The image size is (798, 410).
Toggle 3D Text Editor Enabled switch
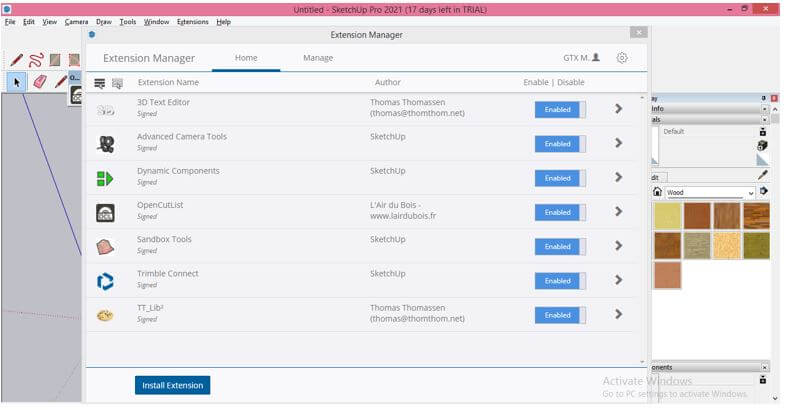click(x=560, y=110)
